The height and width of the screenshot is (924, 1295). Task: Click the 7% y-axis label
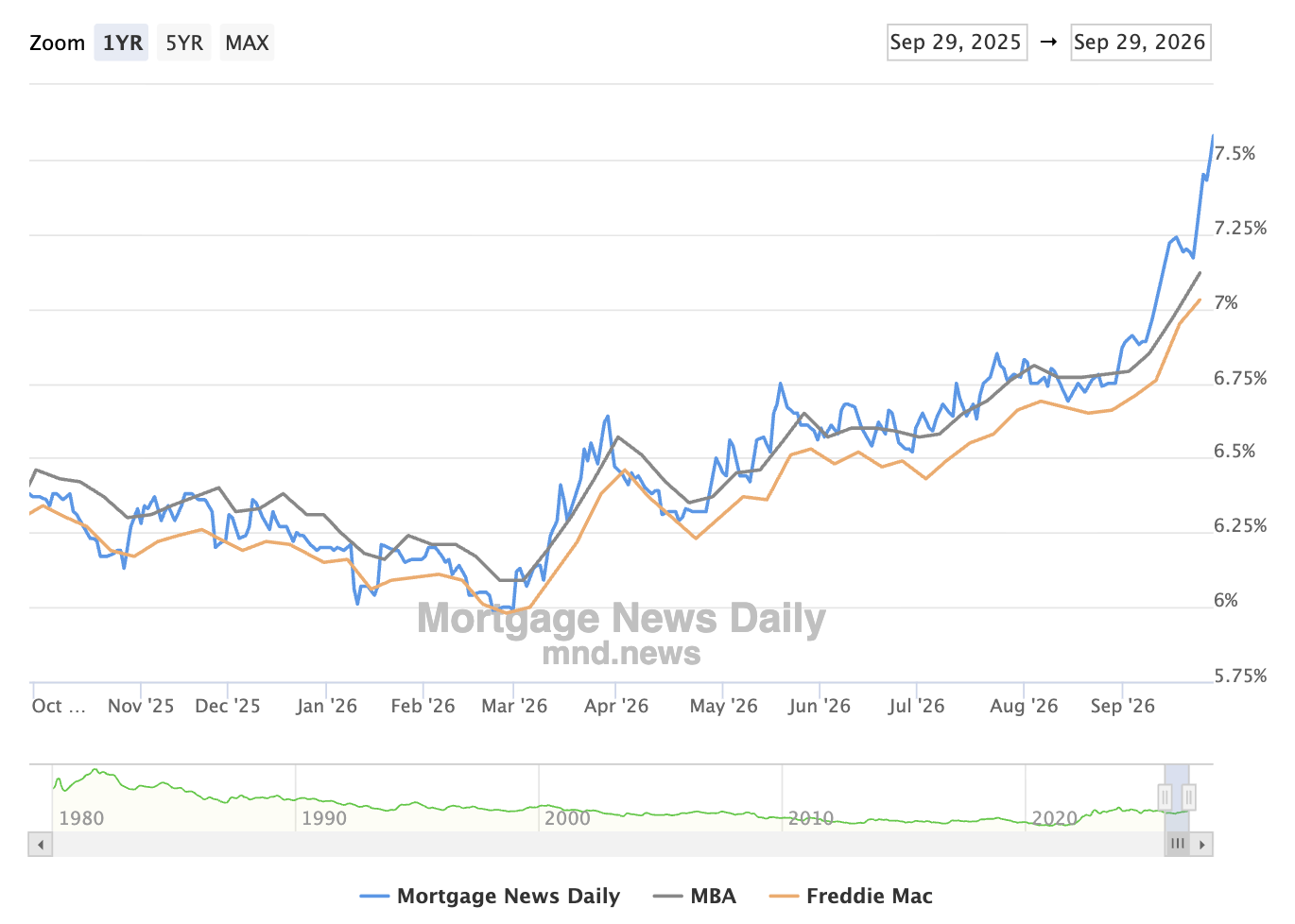[x=1226, y=302]
